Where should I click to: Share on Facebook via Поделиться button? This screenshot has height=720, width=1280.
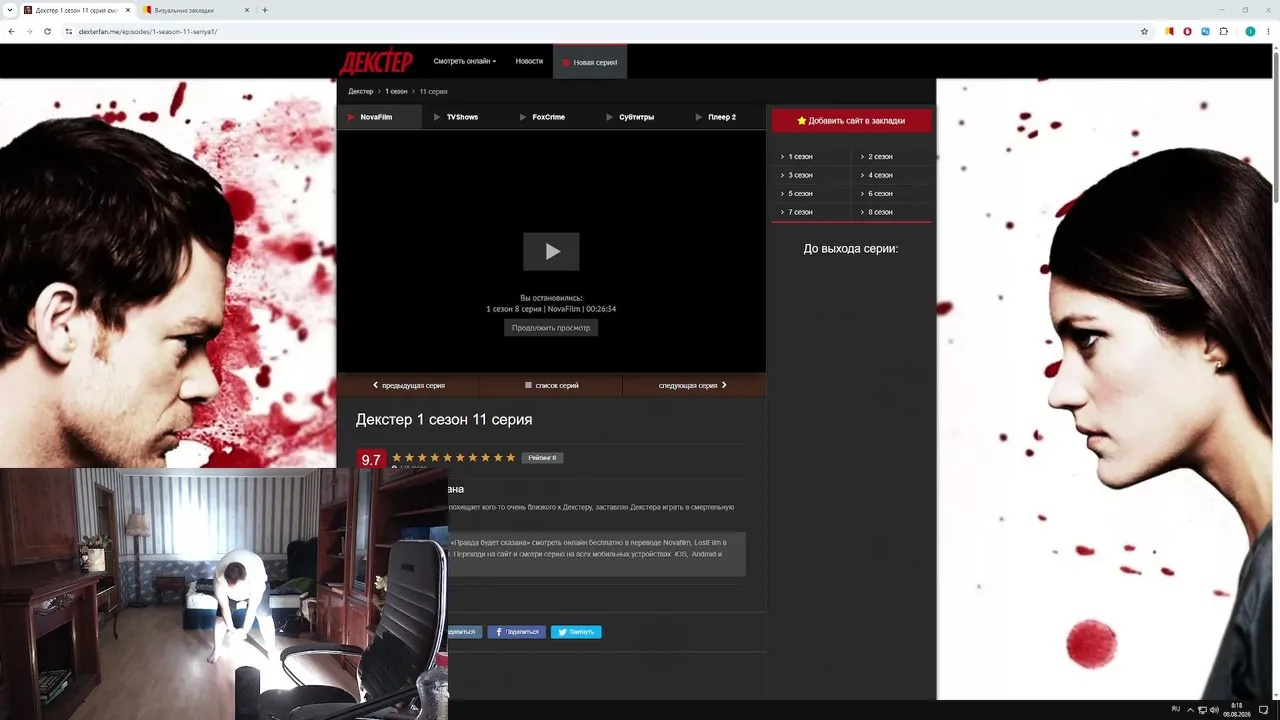[516, 632]
